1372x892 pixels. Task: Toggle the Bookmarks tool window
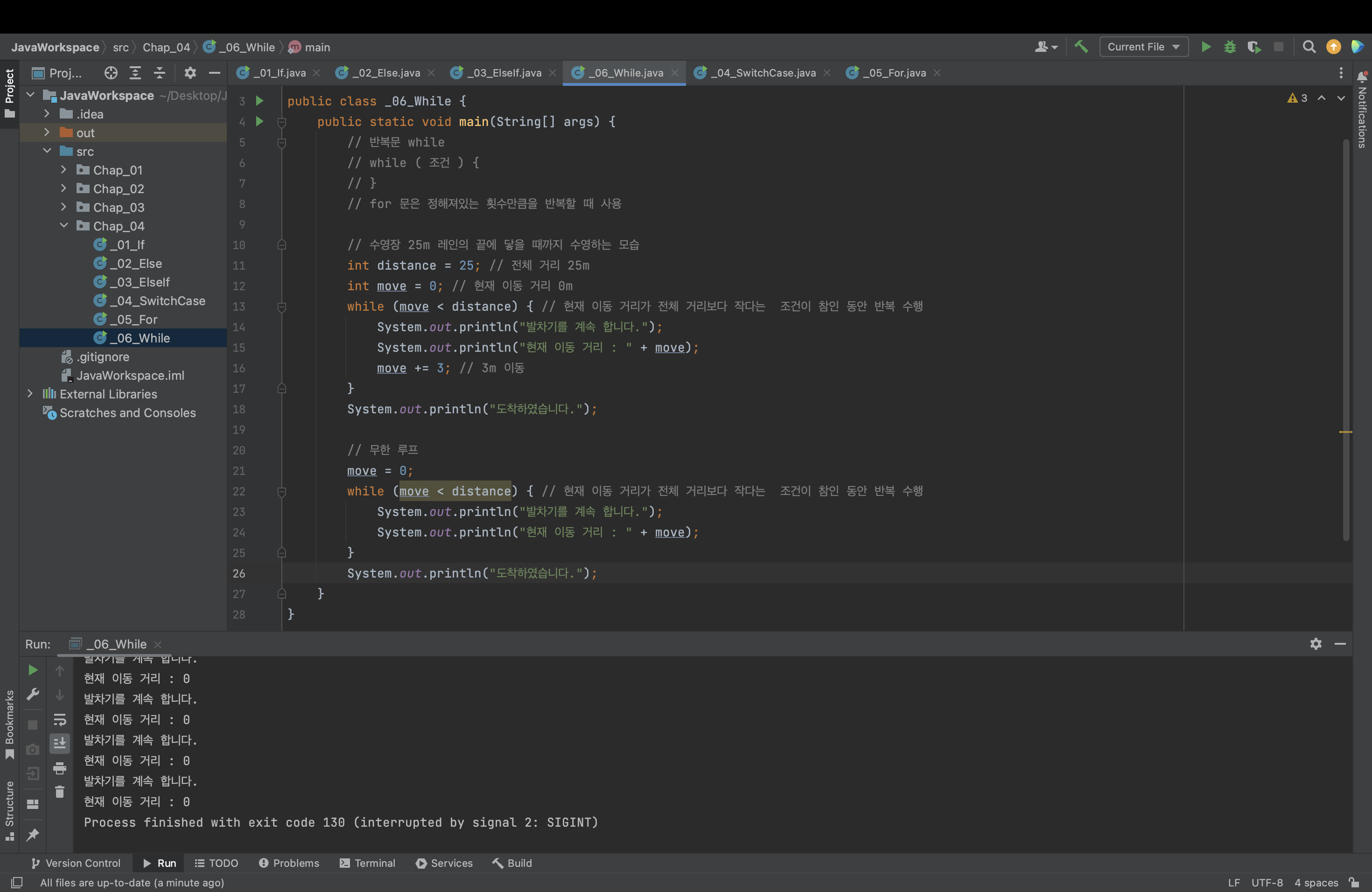(10, 725)
